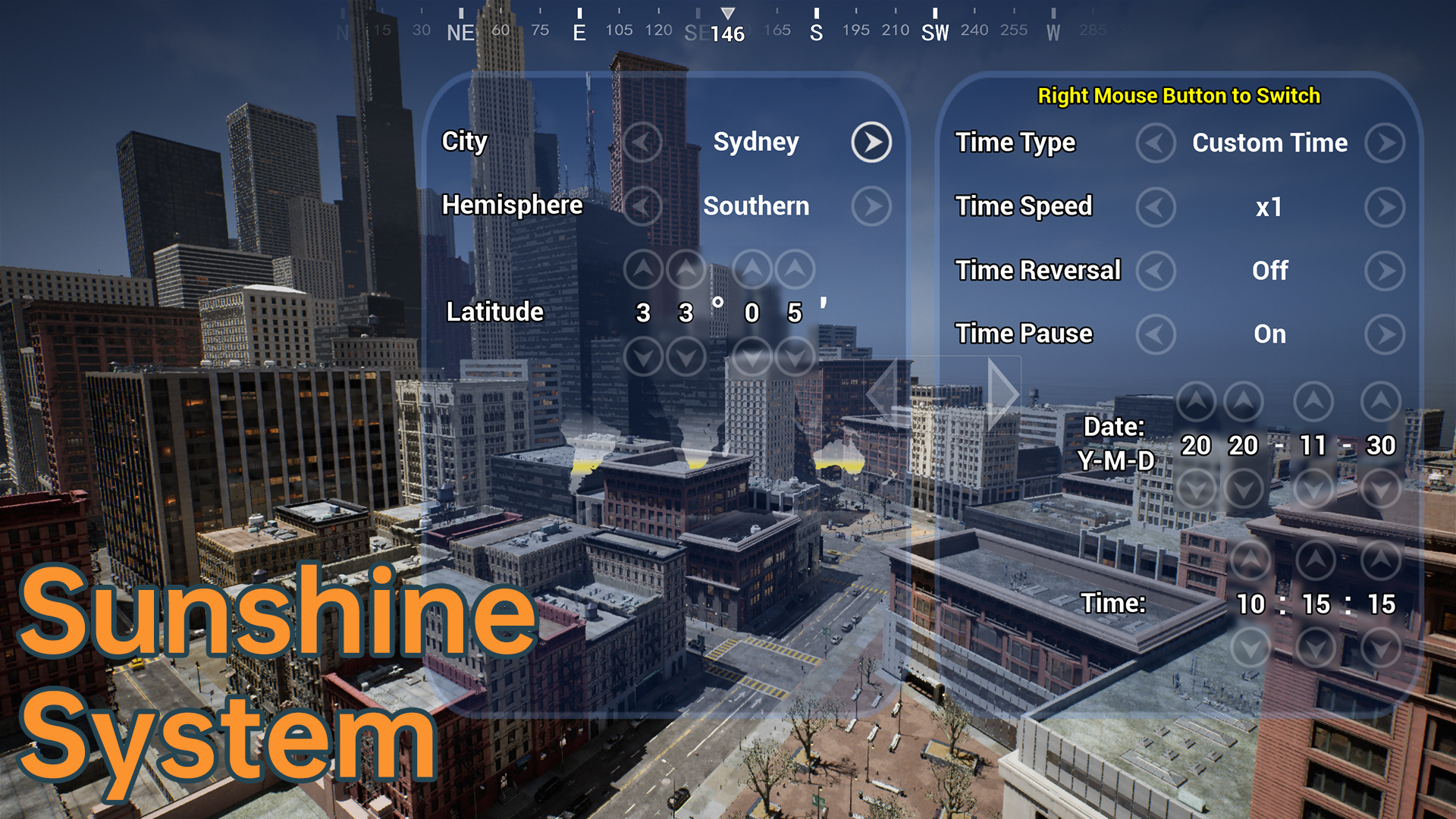Decrease the time seconds value

(1381, 648)
